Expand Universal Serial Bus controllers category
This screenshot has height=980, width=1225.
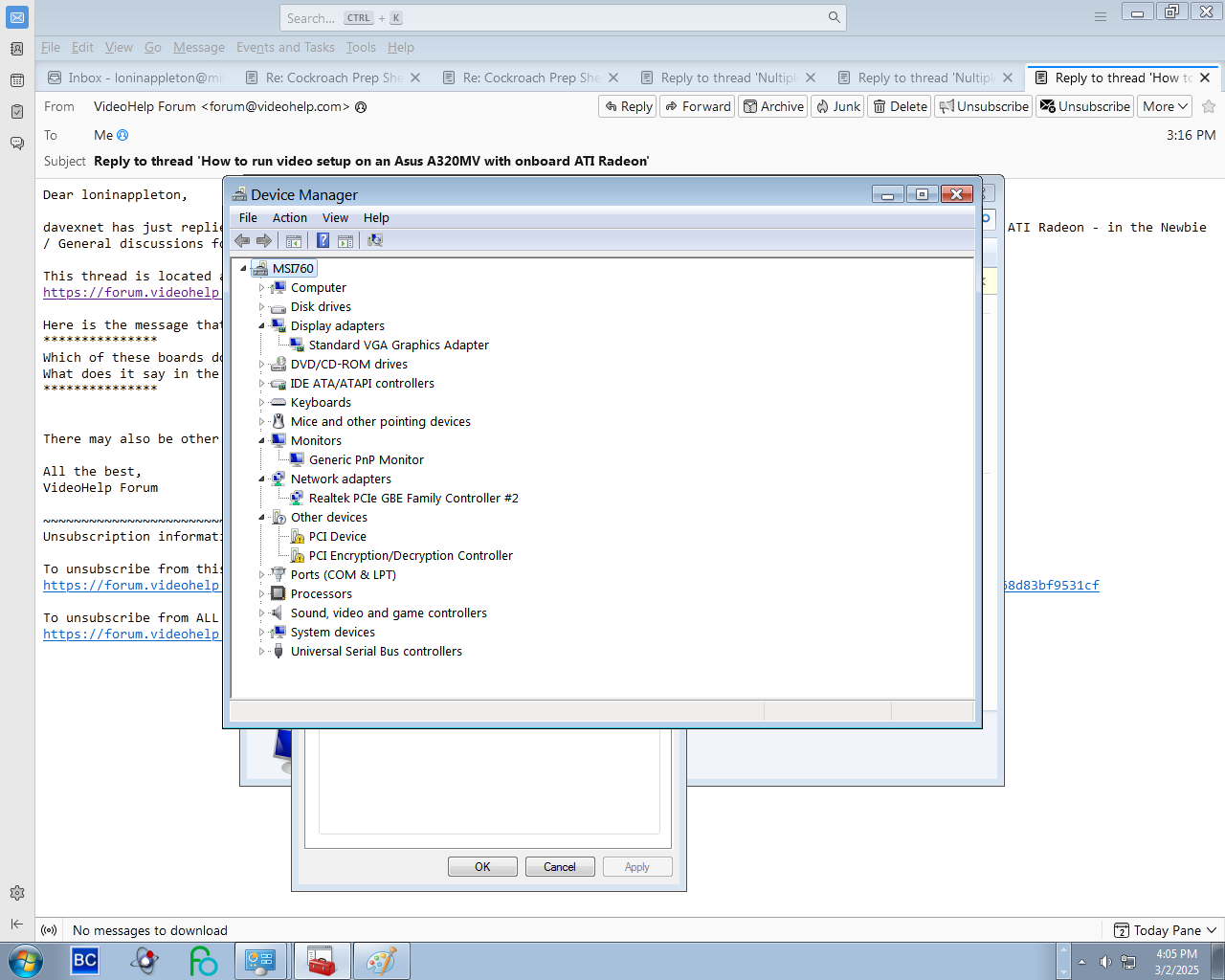pyautogui.click(x=261, y=651)
